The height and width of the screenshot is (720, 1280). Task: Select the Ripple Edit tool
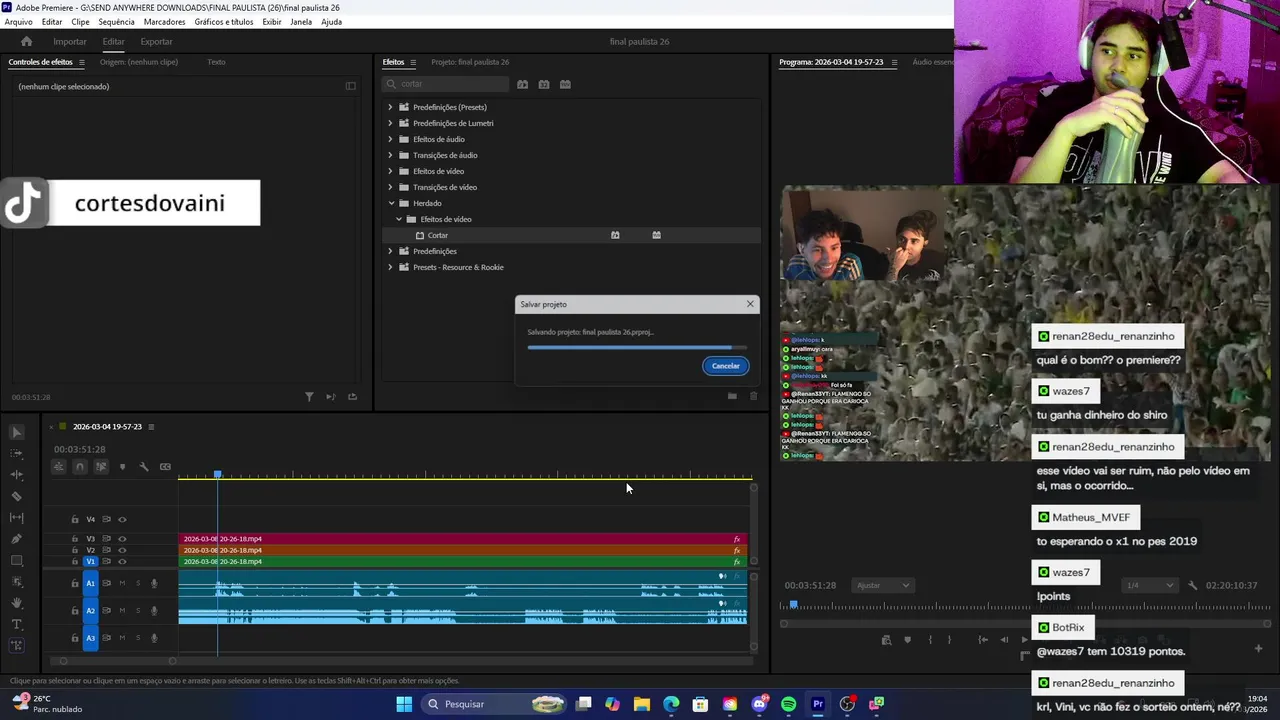click(x=17, y=475)
